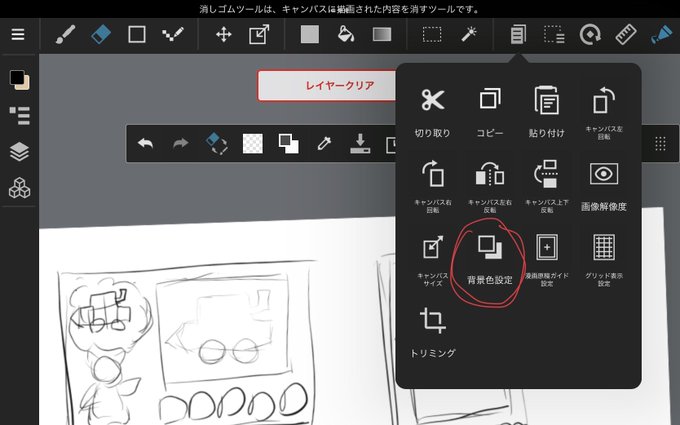The image size is (680, 425).
Task: Choose キャンバス左回転 option
Action: point(604,112)
